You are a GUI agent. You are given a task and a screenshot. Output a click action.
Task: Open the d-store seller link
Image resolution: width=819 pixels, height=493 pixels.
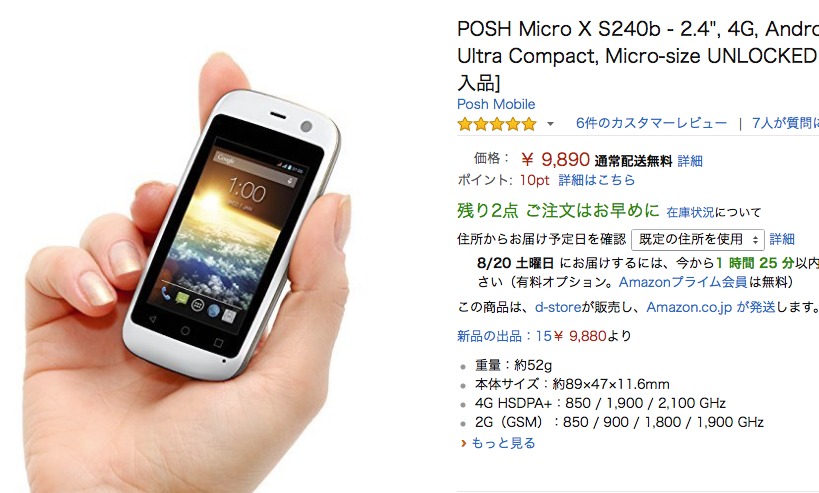click(558, 307)
